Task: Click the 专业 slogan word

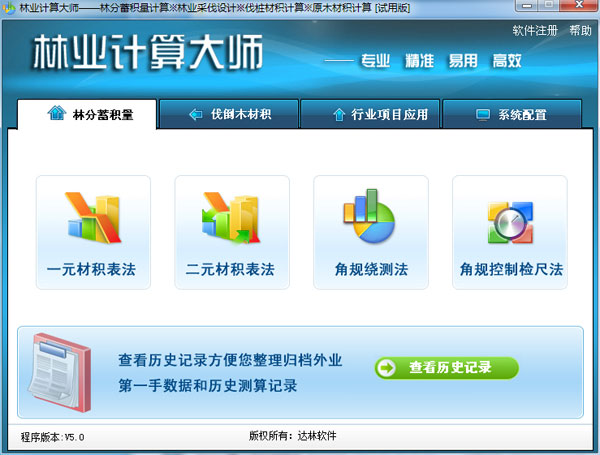Action: [x=375, y=61]
